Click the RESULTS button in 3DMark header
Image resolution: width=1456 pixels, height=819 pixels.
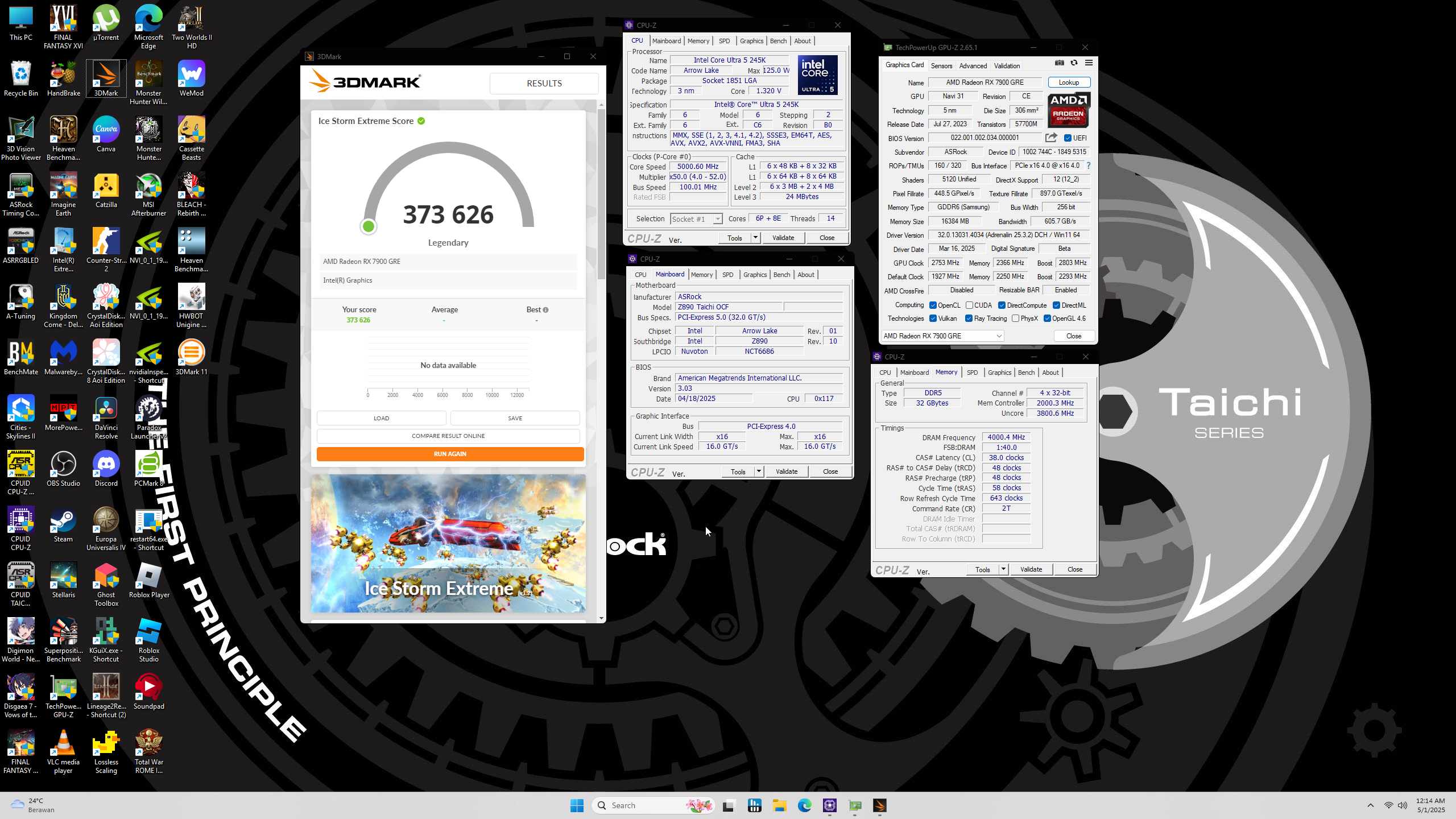click(544, 84)
